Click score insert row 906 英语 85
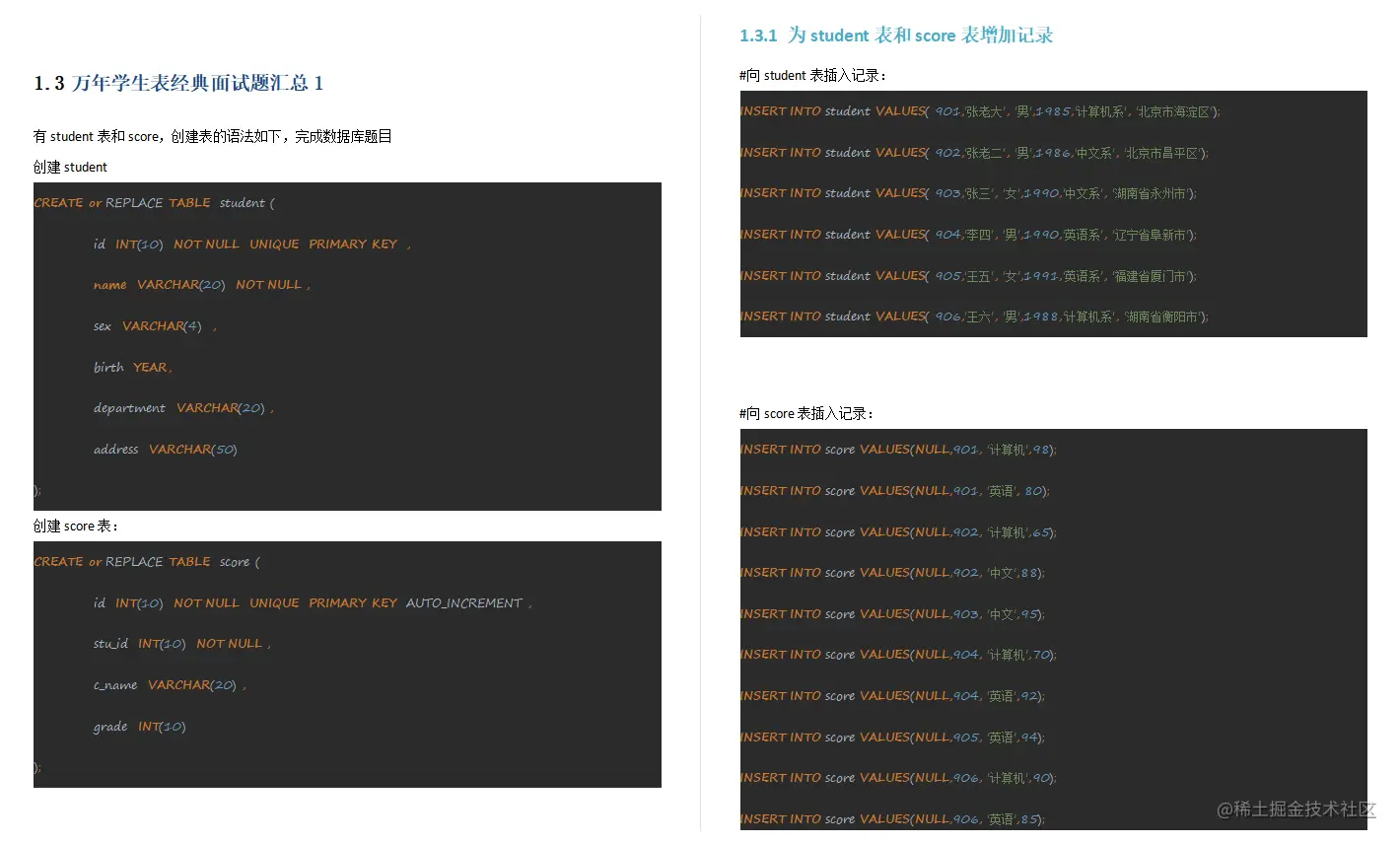Viewport: 1400px width, 844px height. point(893,819)
